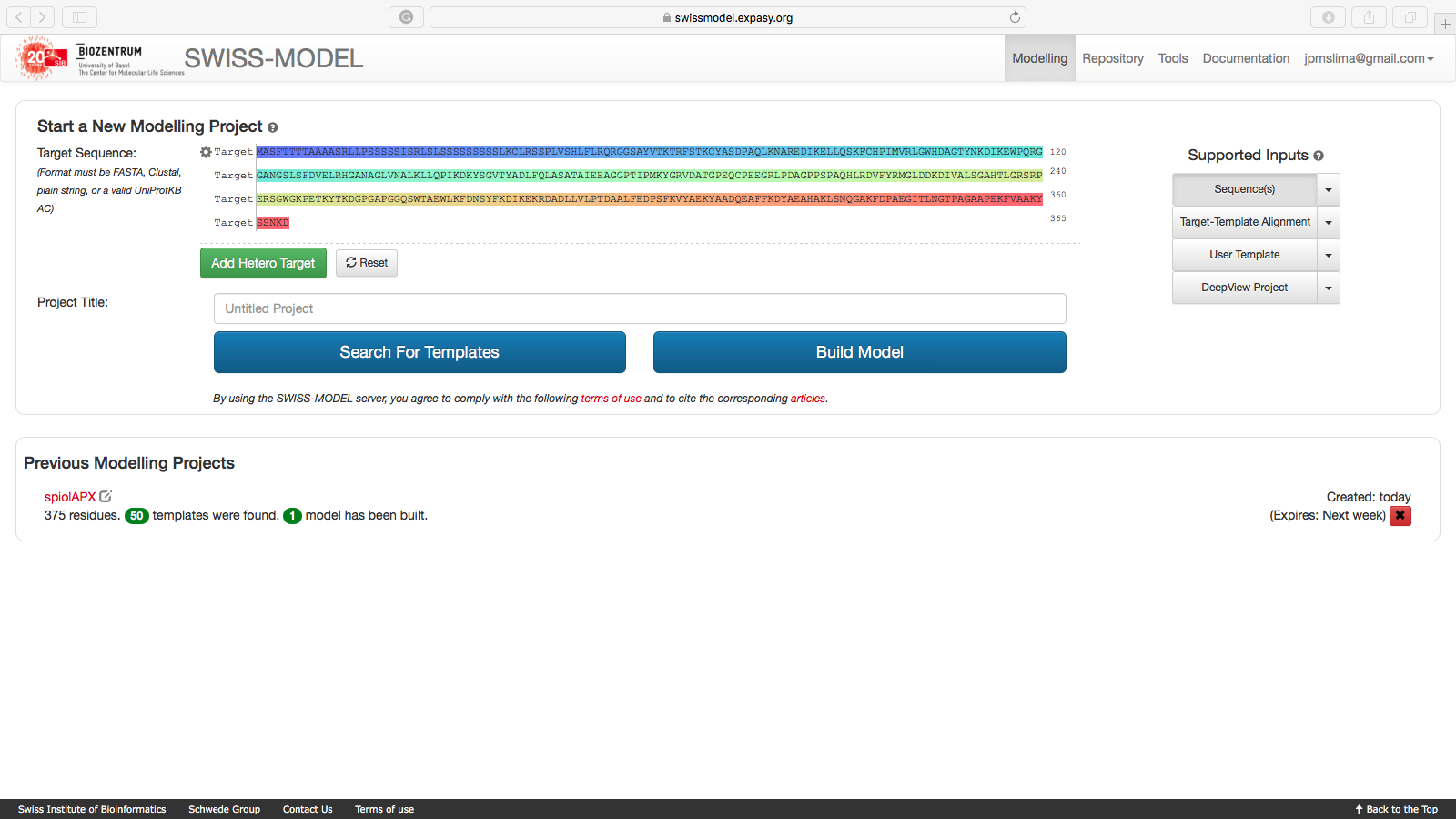Viewport: 1456px width, 819px height.
Task: Open help icon next to Start a New Modelling Project
Action: [x=272, y=127]
